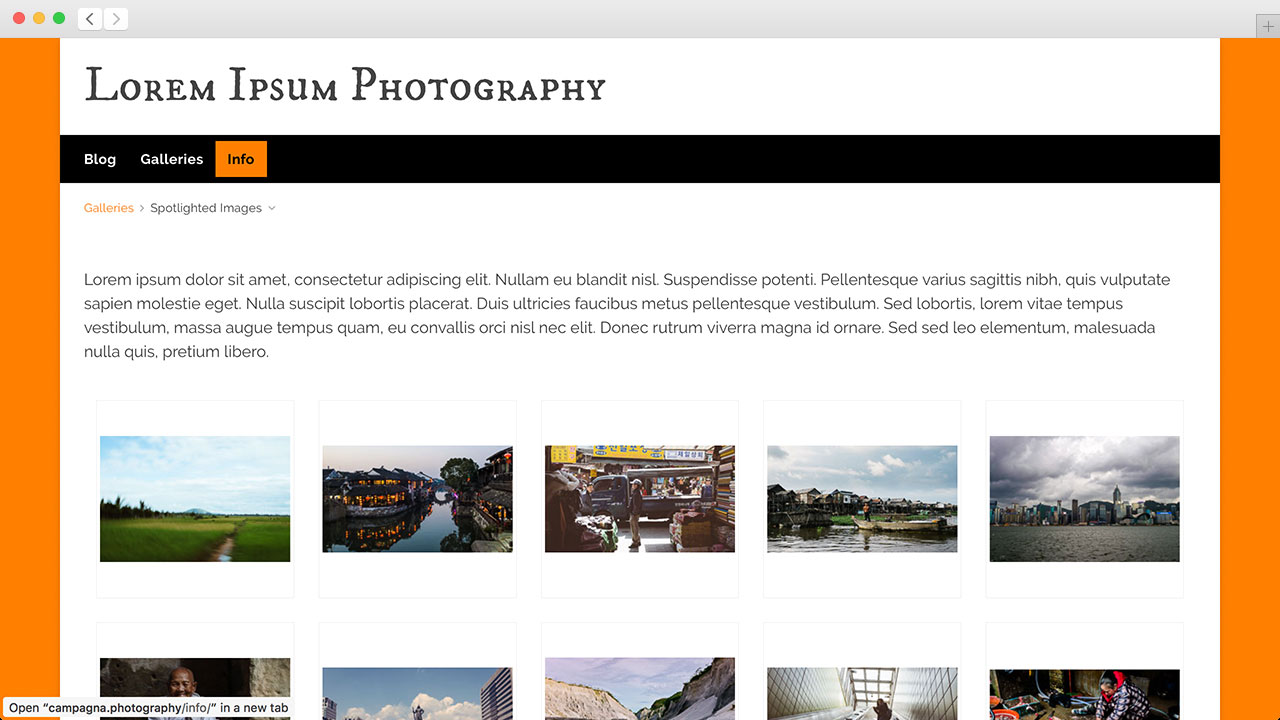The width and height of the screenshot is (1280, 720).
Task: Open the escalator grid ceiling thumbnail
Action: point(862,694)
